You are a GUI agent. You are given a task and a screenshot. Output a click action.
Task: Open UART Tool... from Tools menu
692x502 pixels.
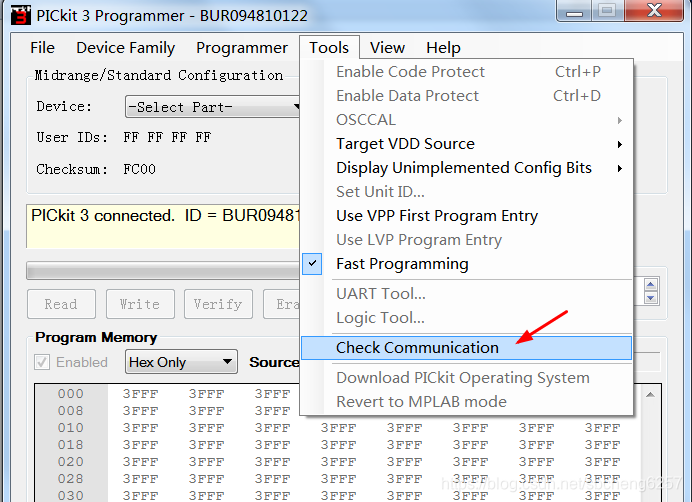[x=467, y=294]
